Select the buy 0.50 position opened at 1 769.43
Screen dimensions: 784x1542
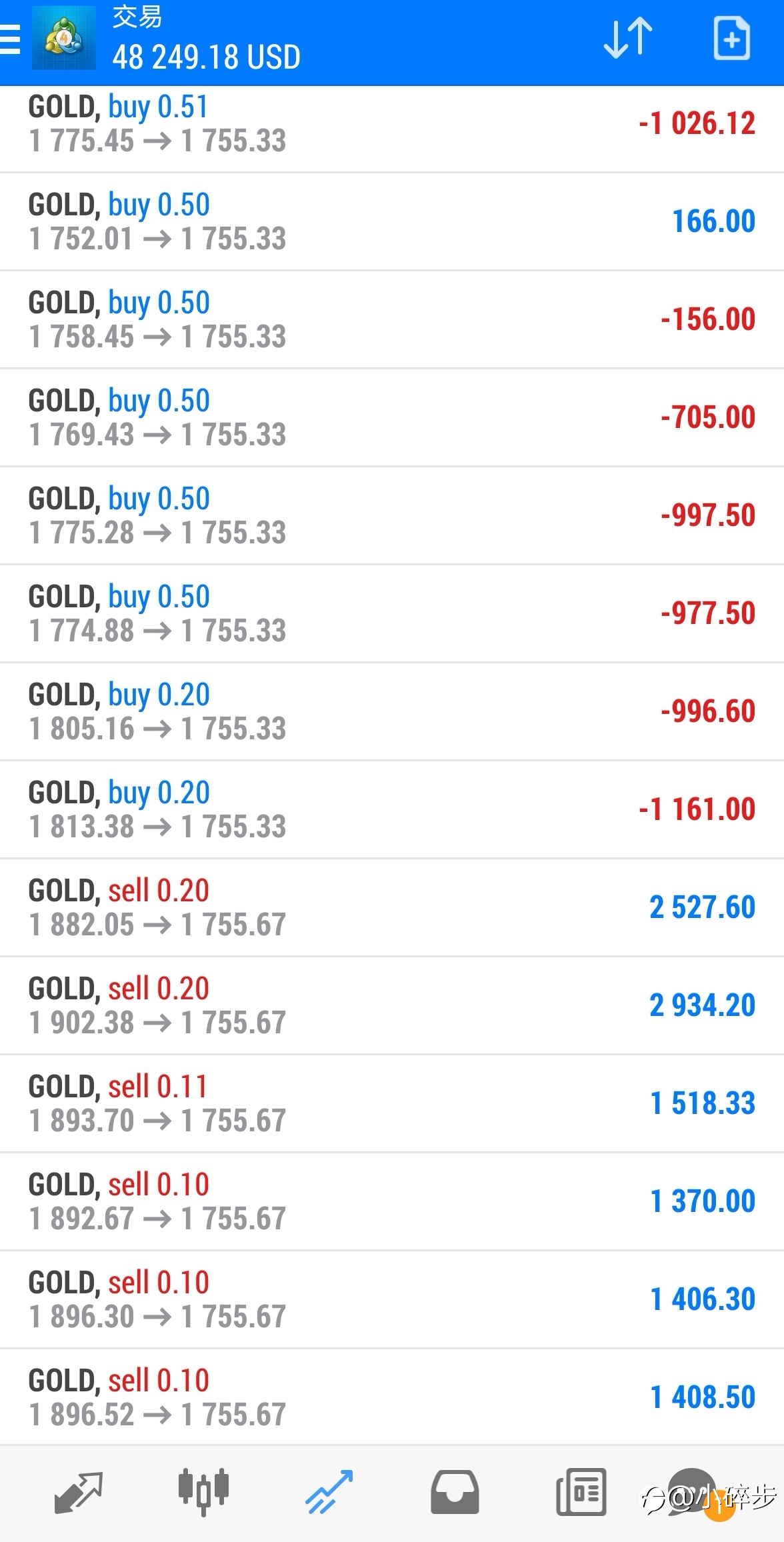point(392,418)
